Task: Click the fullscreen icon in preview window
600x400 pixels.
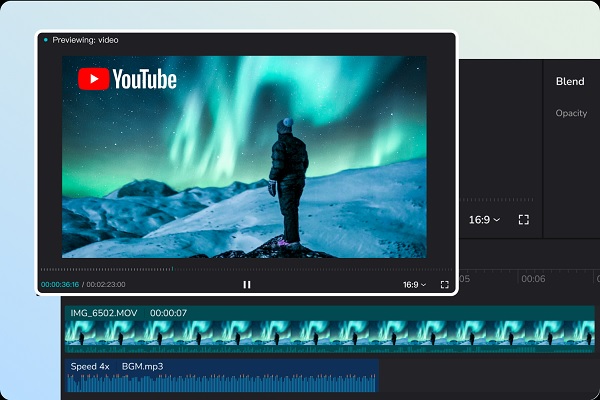Action: (445, 285)
